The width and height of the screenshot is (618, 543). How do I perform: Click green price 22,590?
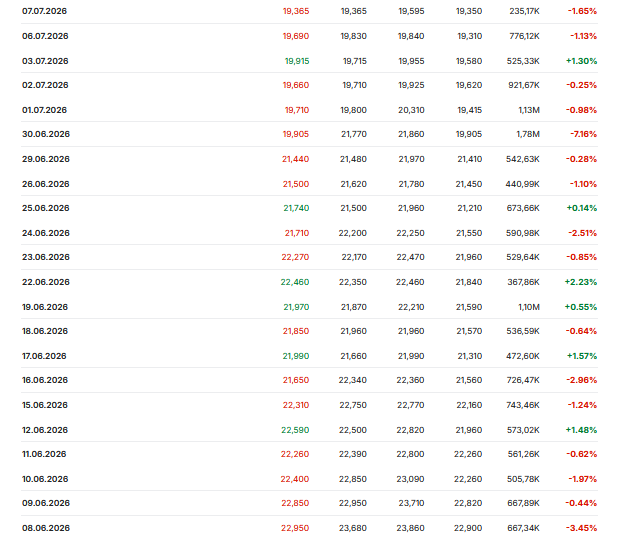point(295,430)
